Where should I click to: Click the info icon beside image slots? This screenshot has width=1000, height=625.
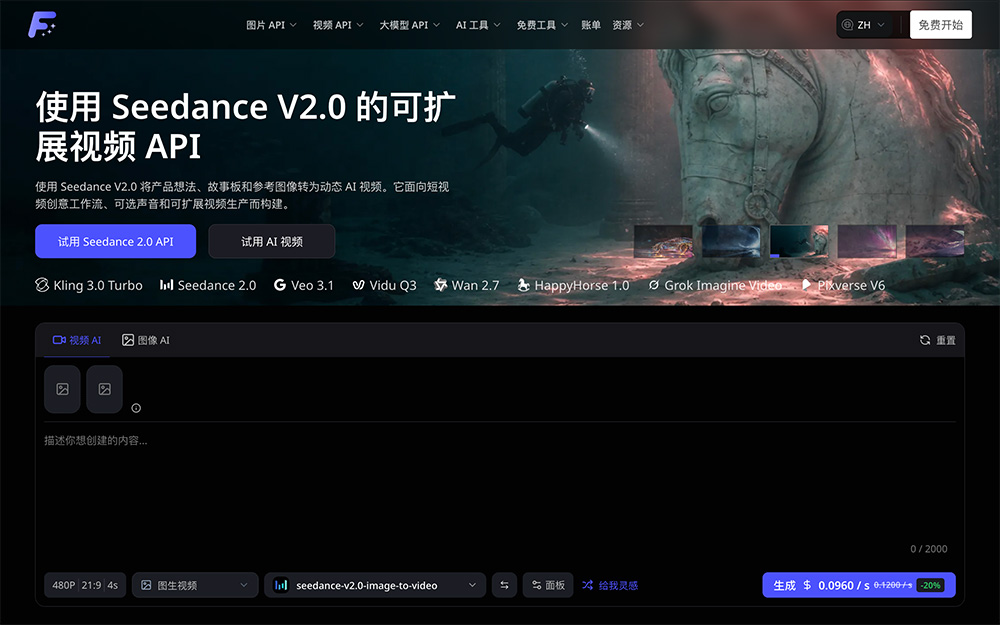click(136, 408)
